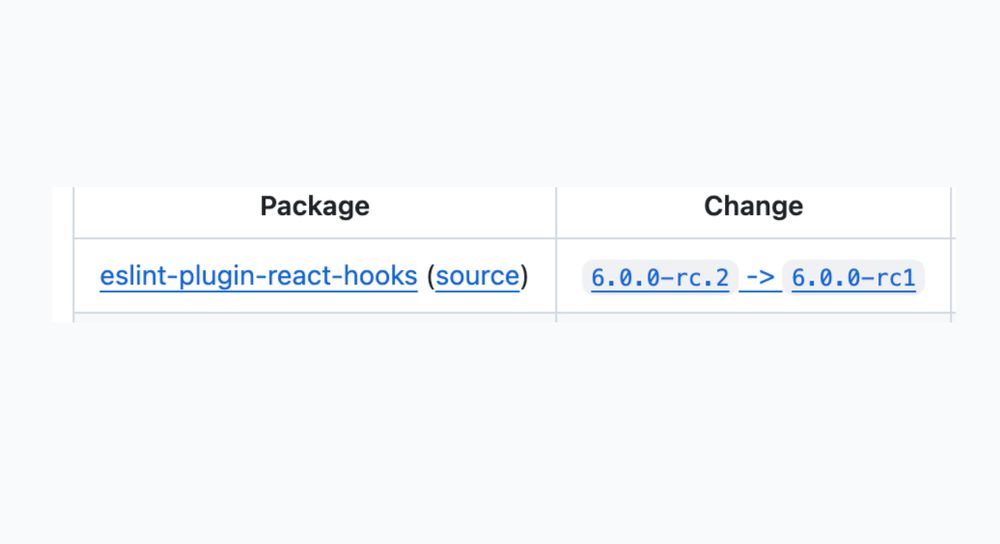Select the old version code badge 6.0.0-rc.2
The width and height of the screenshot is (1000, 544).
click(659, 277)
